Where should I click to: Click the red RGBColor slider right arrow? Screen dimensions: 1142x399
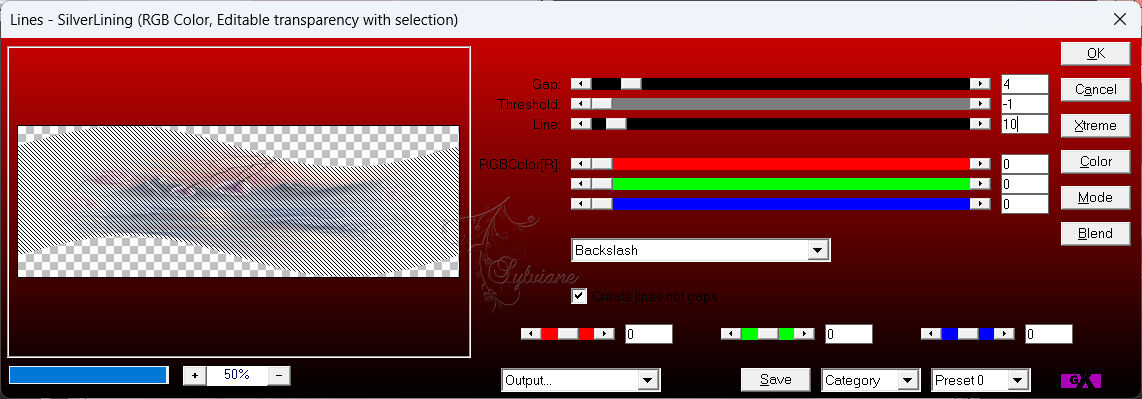pos(980,164)
